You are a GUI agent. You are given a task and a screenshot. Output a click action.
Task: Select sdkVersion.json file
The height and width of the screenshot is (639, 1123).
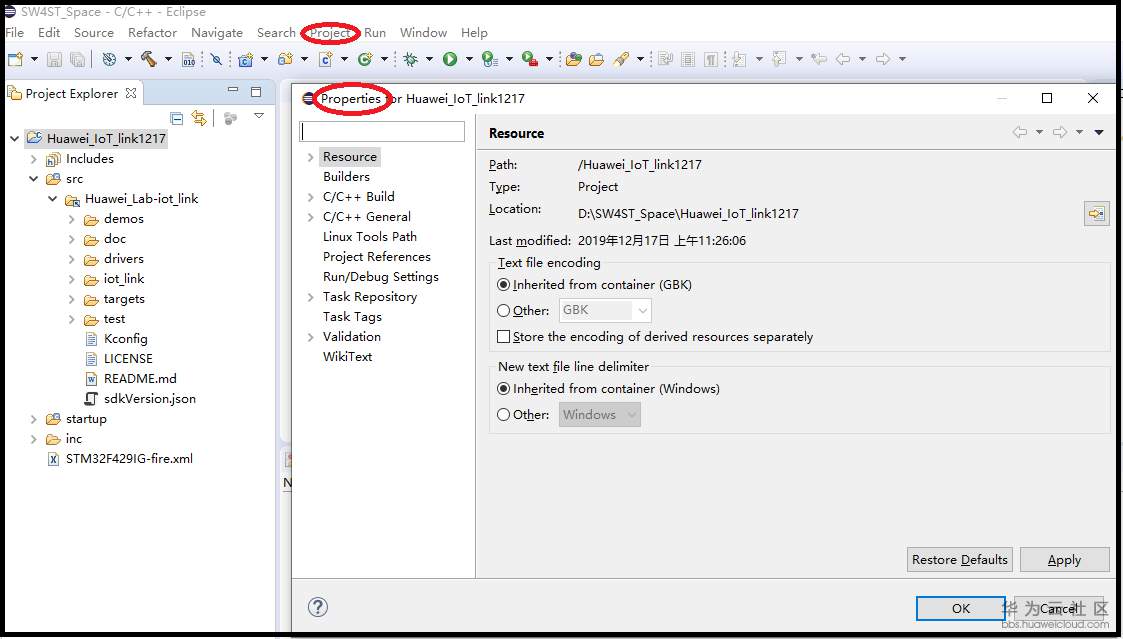[x=150, y=399]
